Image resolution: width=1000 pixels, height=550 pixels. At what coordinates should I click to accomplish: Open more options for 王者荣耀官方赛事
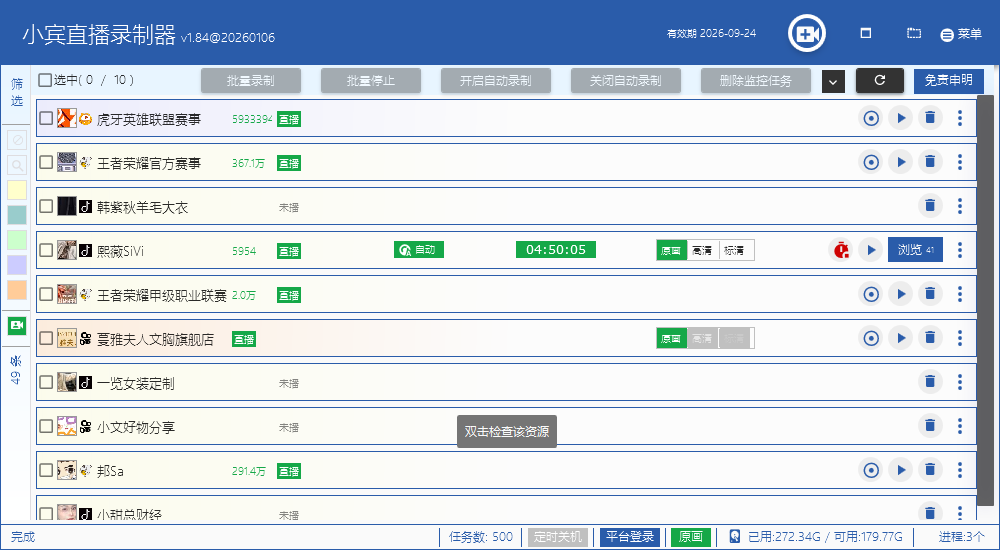tap(960, 162)
